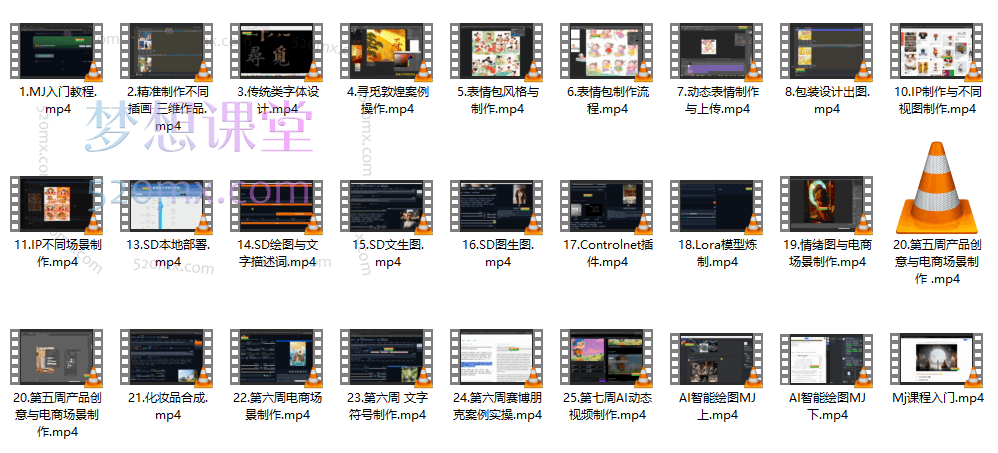
Task: Click the 16.SD图生图.mp4 video thumbnail
Action: point(497,206)
